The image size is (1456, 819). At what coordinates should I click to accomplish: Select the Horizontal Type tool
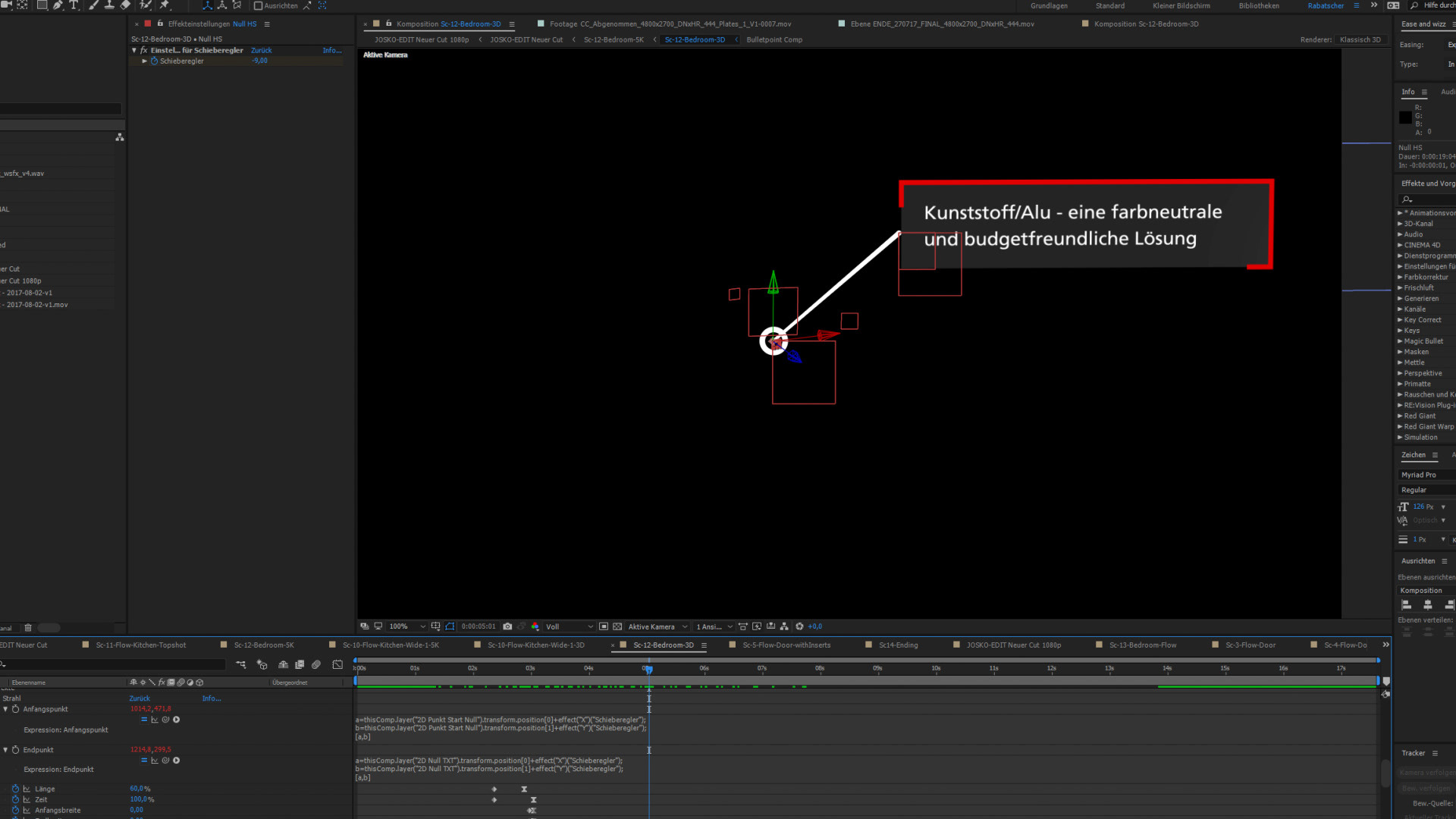74,5
